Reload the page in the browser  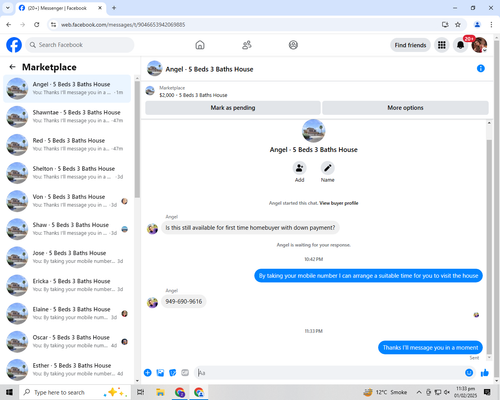point(37,25)
